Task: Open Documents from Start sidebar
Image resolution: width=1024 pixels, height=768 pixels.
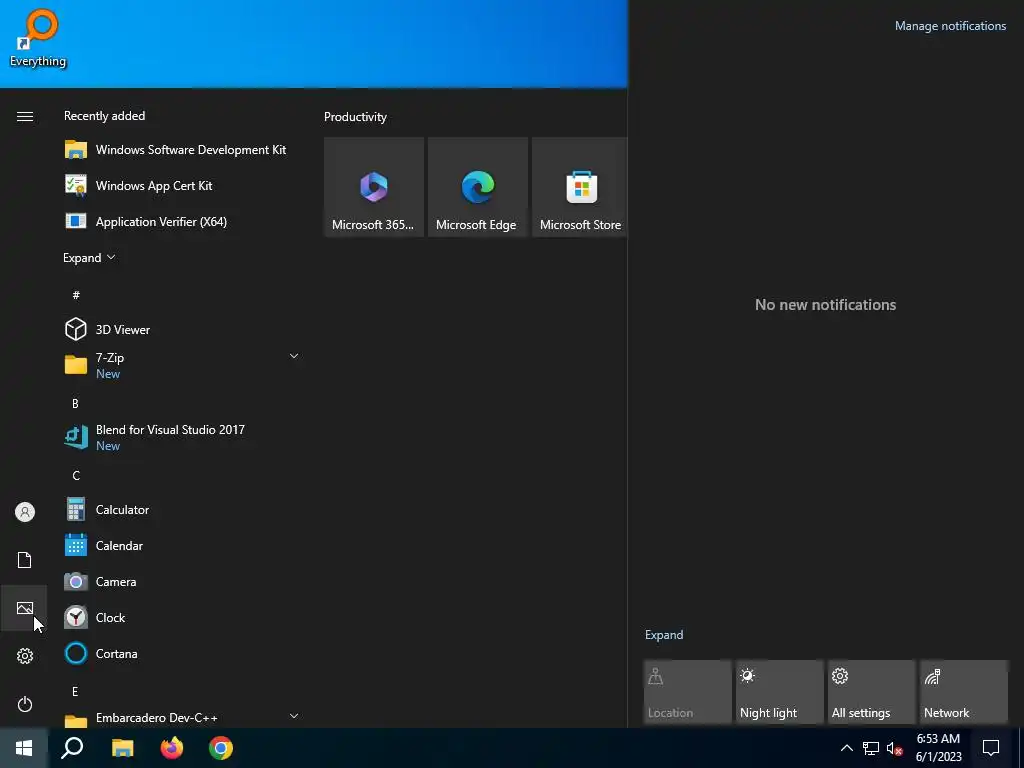Action: pos(25,560)
